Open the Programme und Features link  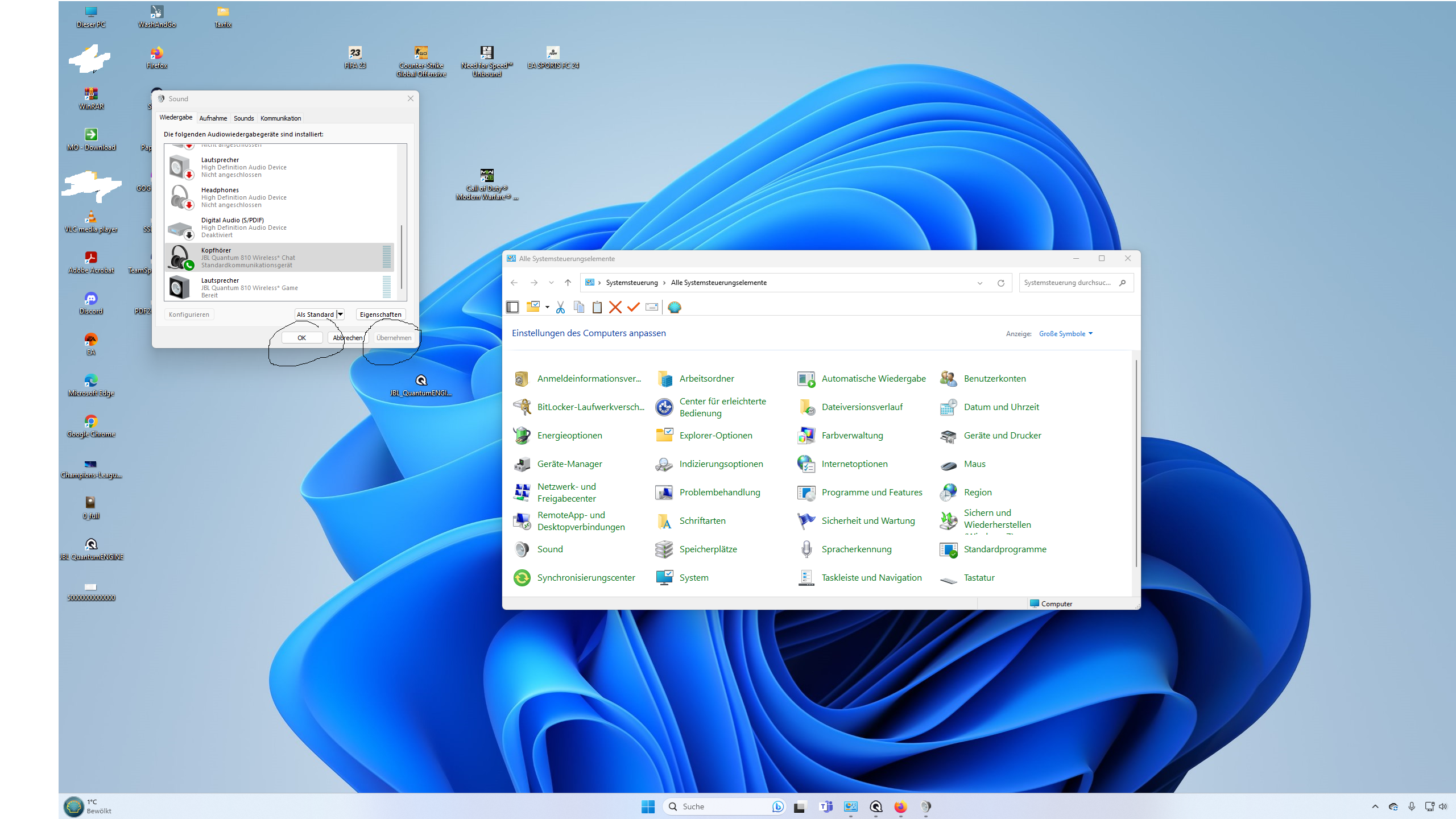(x=871, y=493)
